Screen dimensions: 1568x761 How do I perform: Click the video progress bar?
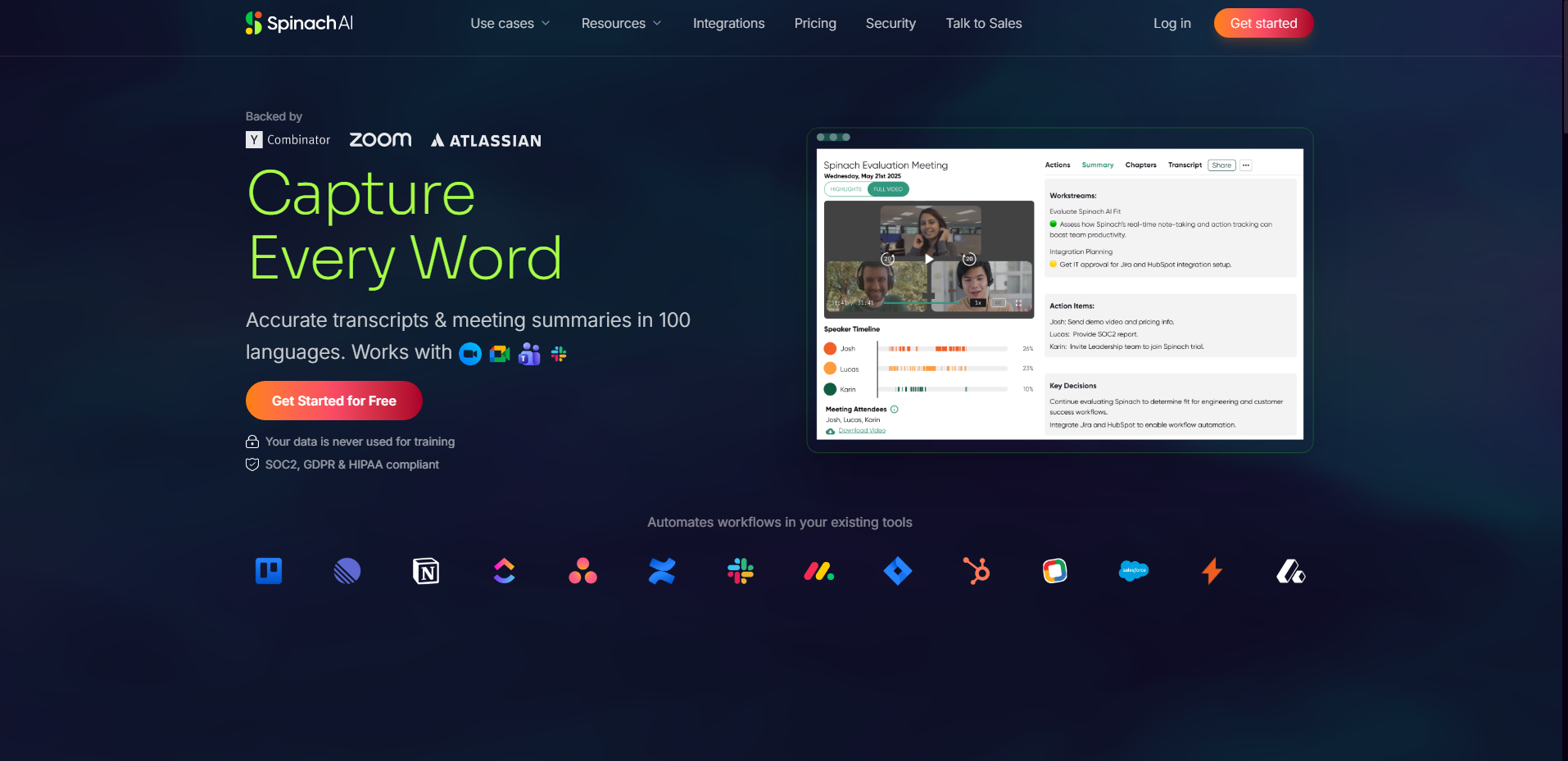pyautogui.click(x=922, y=303)
